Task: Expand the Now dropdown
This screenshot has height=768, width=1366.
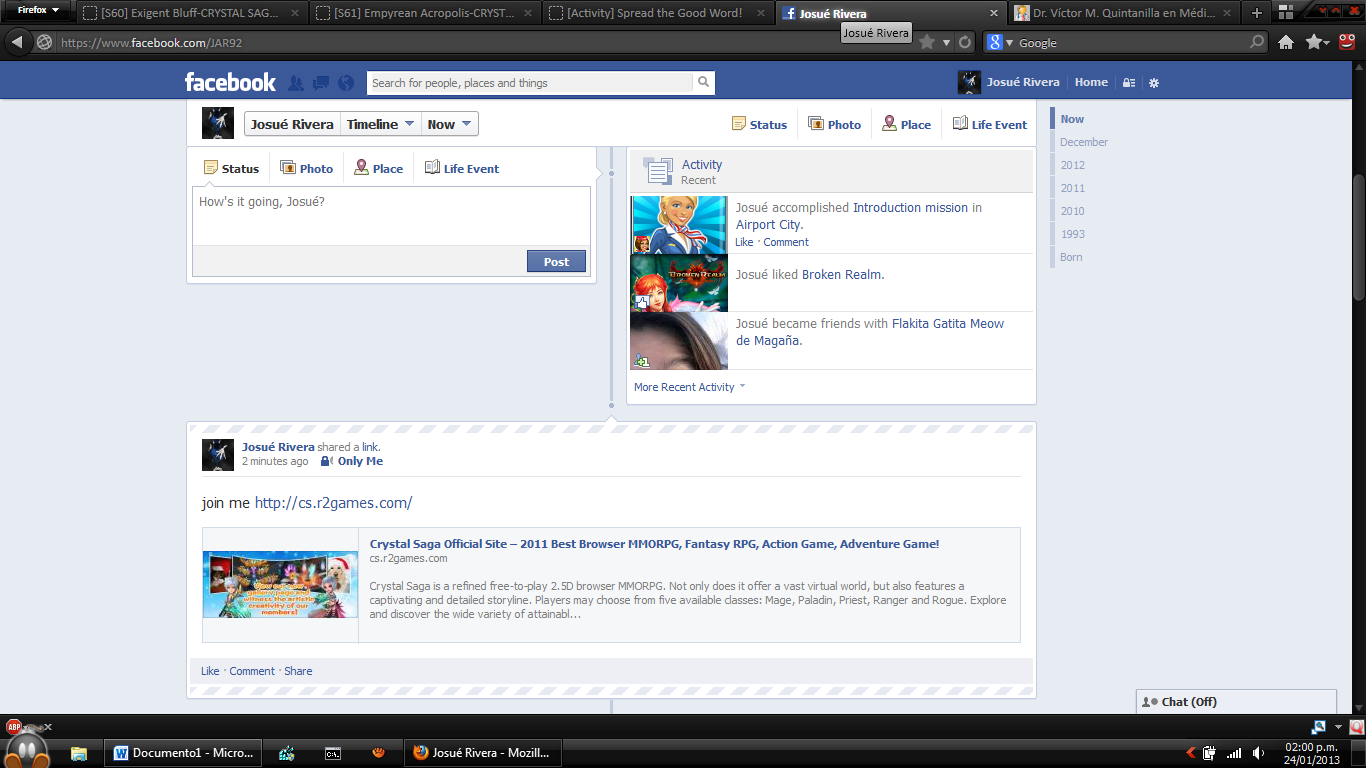Action: click(449, 124)
